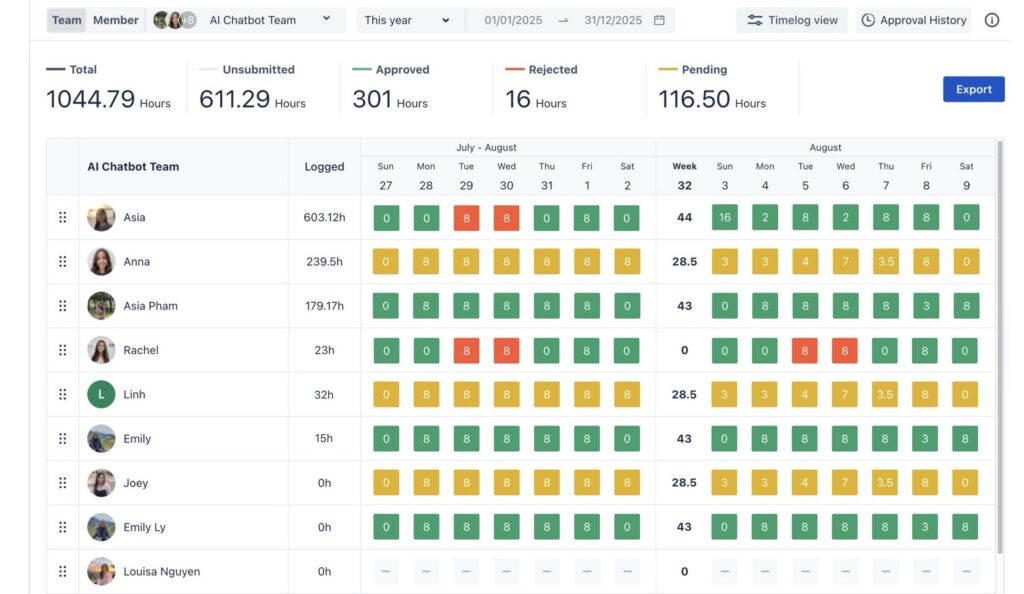Filter by the Approved hours summary

tap(399, 84)
